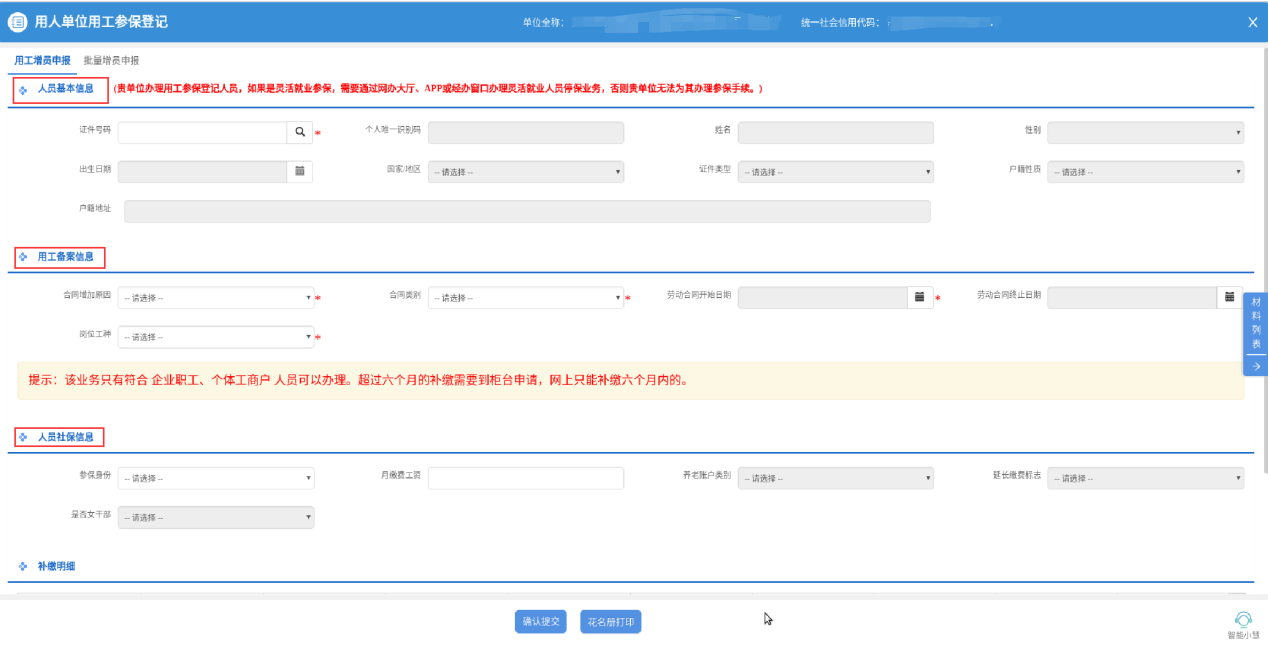This screenshot has height=645, width=1268.
Task: Click the 补缴明细 section heading
Action: click(x=56, y=567)
